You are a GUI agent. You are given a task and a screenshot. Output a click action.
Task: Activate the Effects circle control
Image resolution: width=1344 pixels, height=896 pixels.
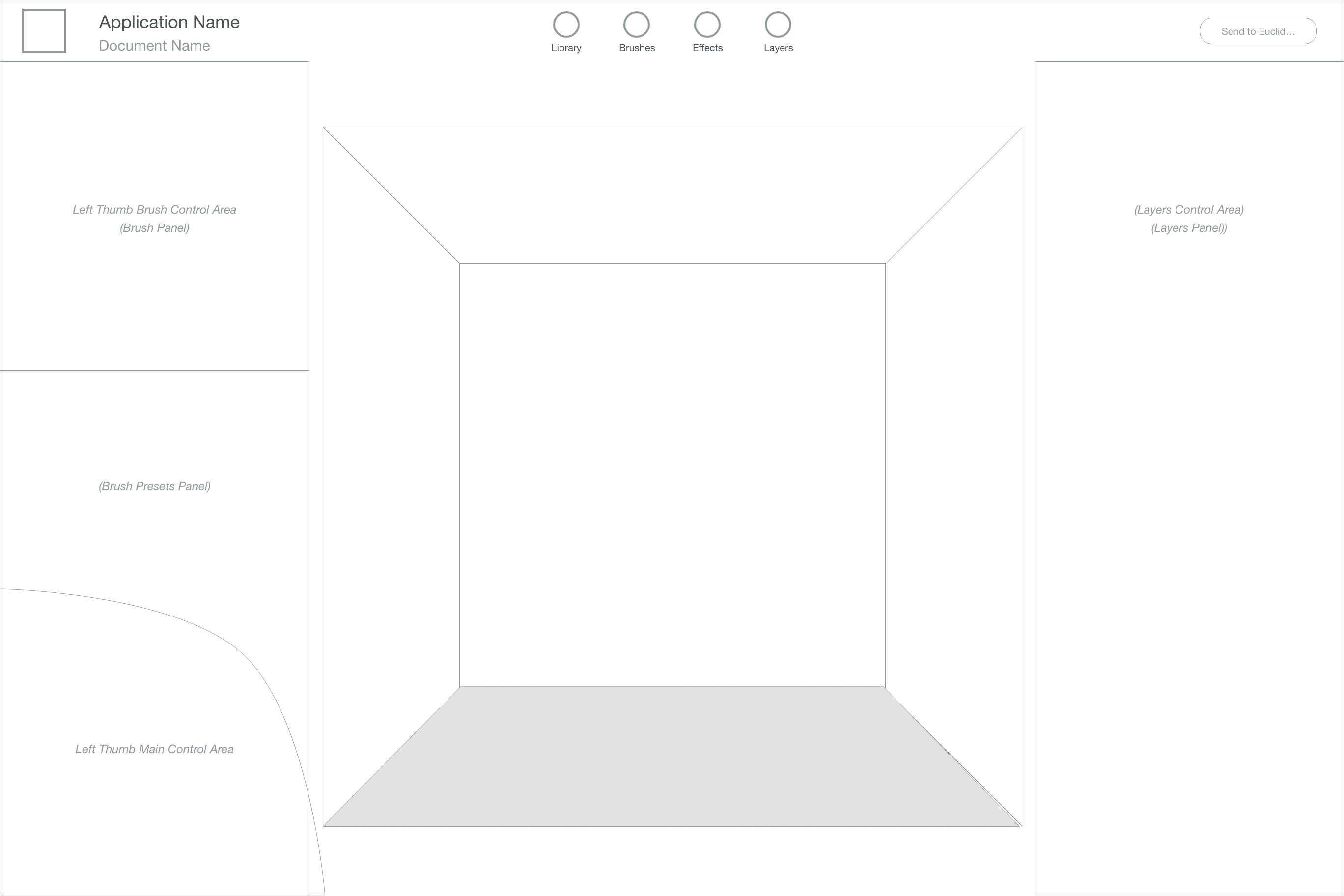[707, 24]
